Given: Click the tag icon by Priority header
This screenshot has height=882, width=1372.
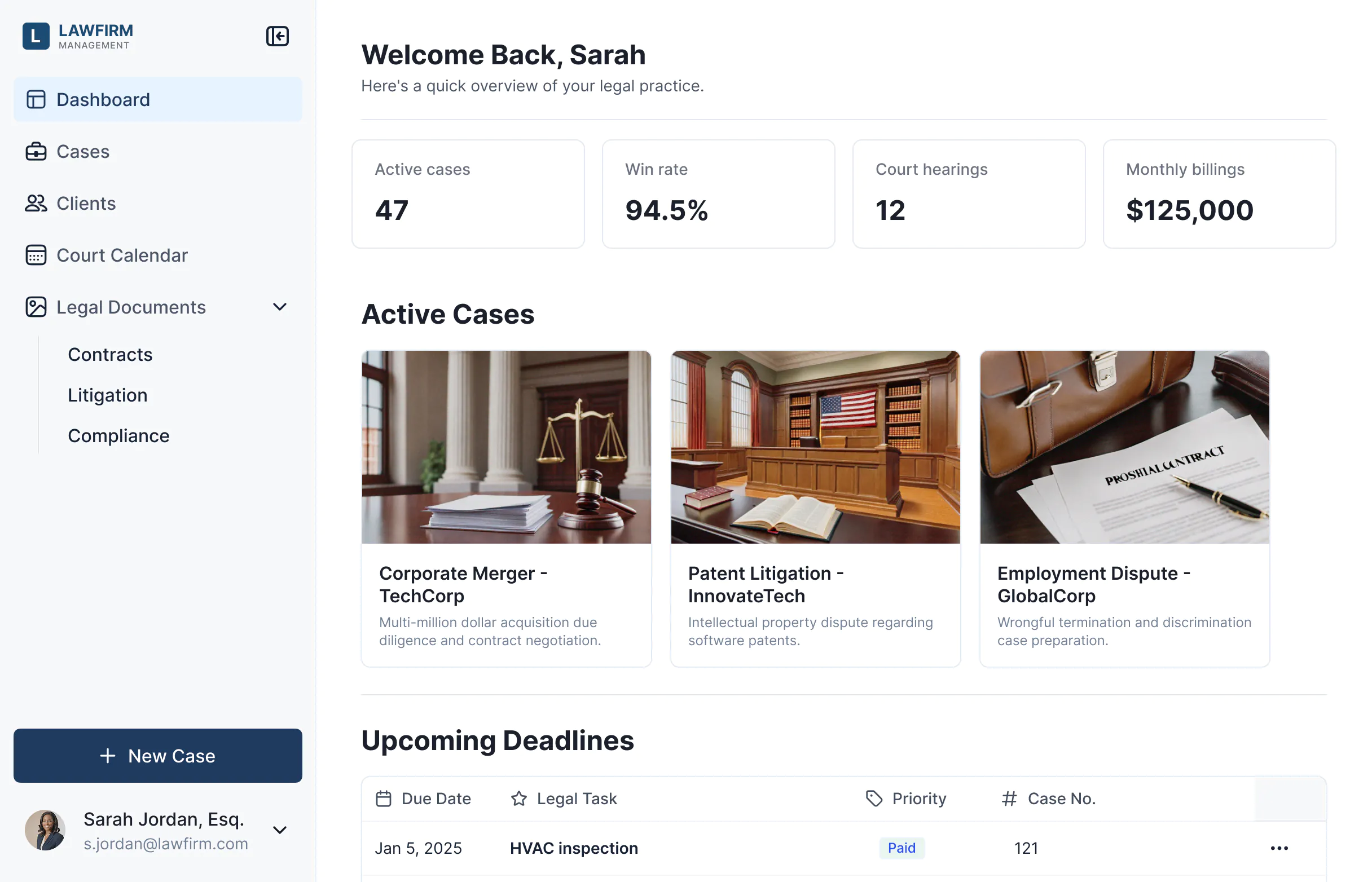Looking at the screenshot, I should pyautogui.click(x=874, y=799).
